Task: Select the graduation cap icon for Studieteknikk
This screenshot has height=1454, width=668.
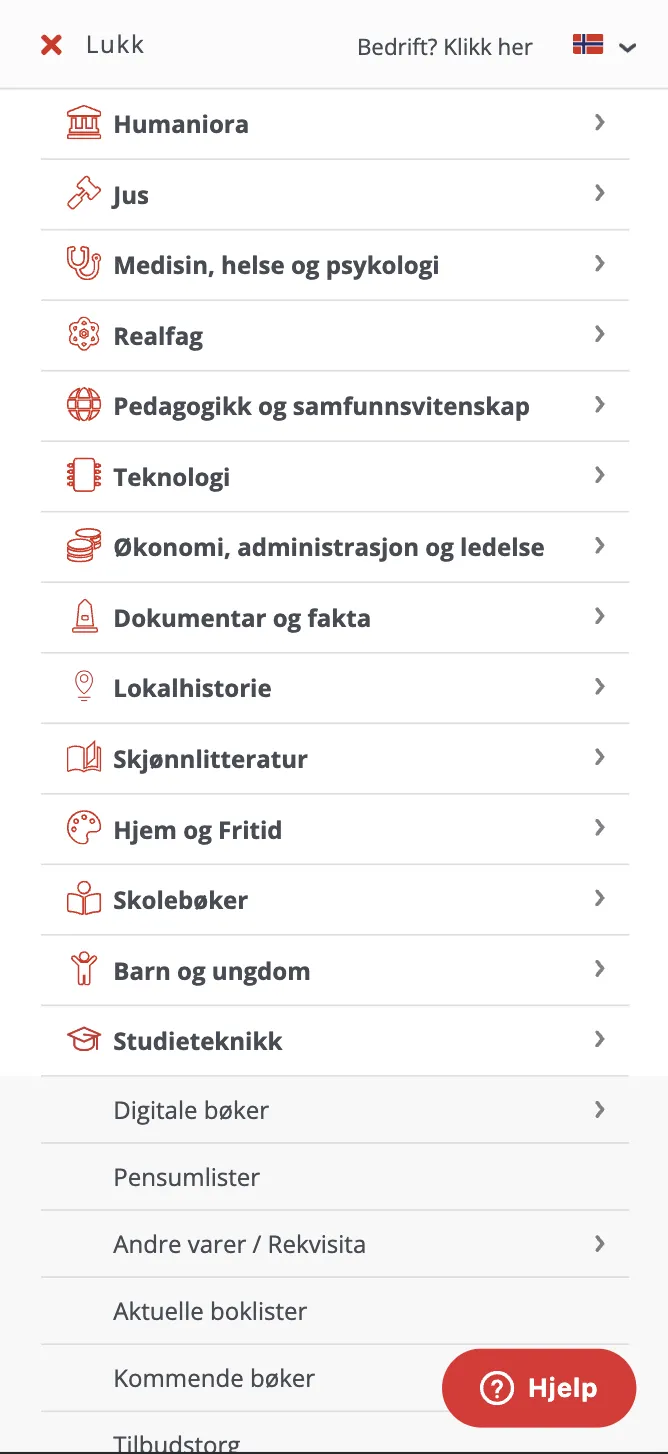Action: (x=84, y=1040)
